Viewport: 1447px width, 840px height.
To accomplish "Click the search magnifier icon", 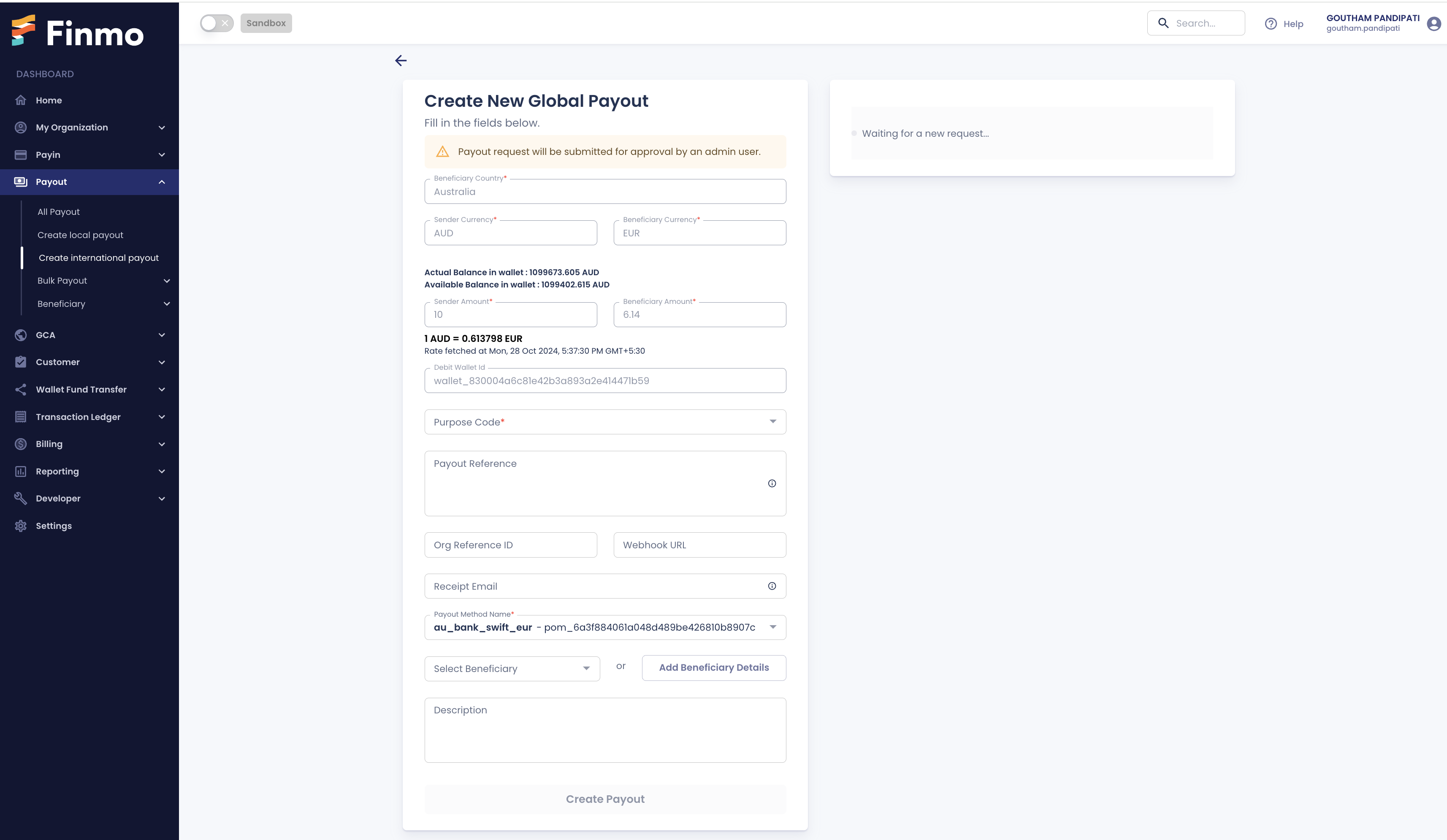I will tap(1163, 23).
